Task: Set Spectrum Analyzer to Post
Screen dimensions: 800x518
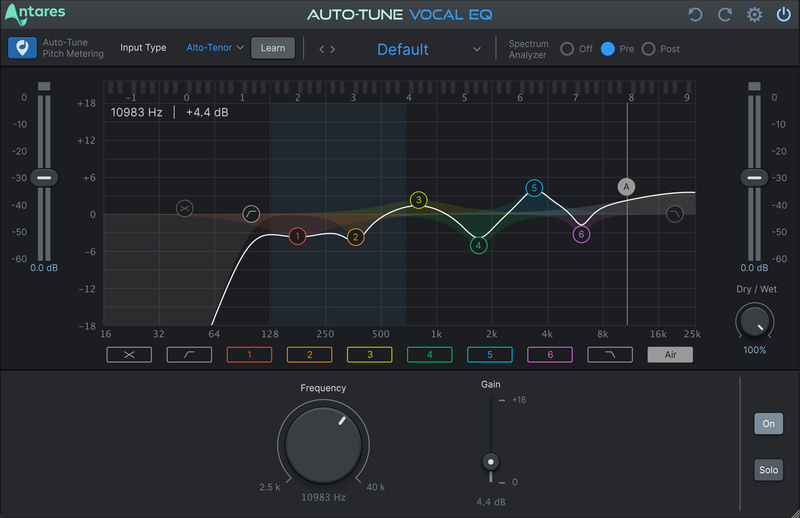Action: [648, 49]
